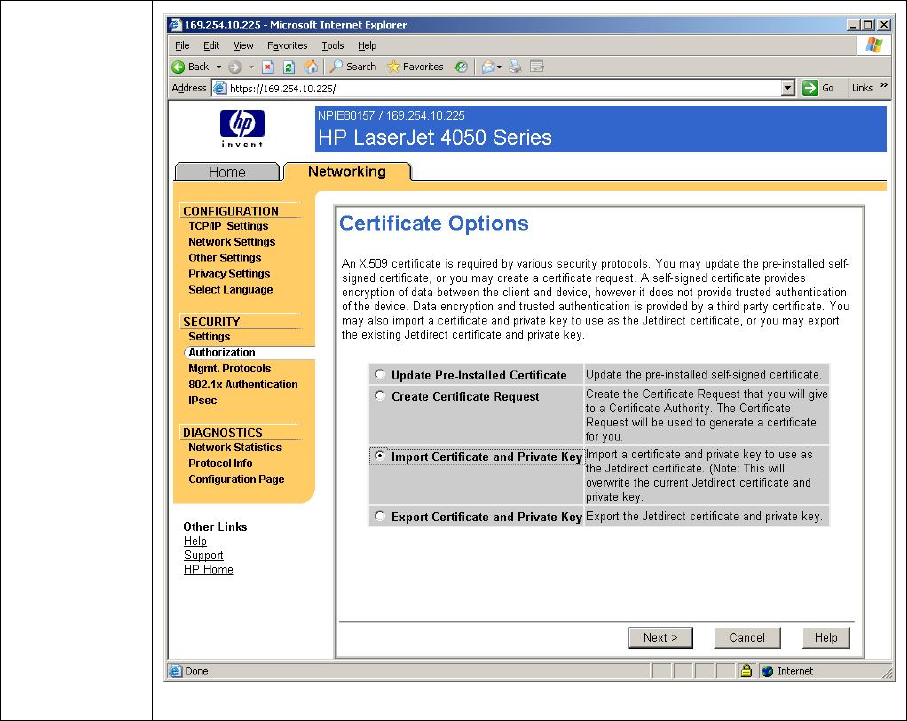Switch to the Networking tab

pos(346,171)
